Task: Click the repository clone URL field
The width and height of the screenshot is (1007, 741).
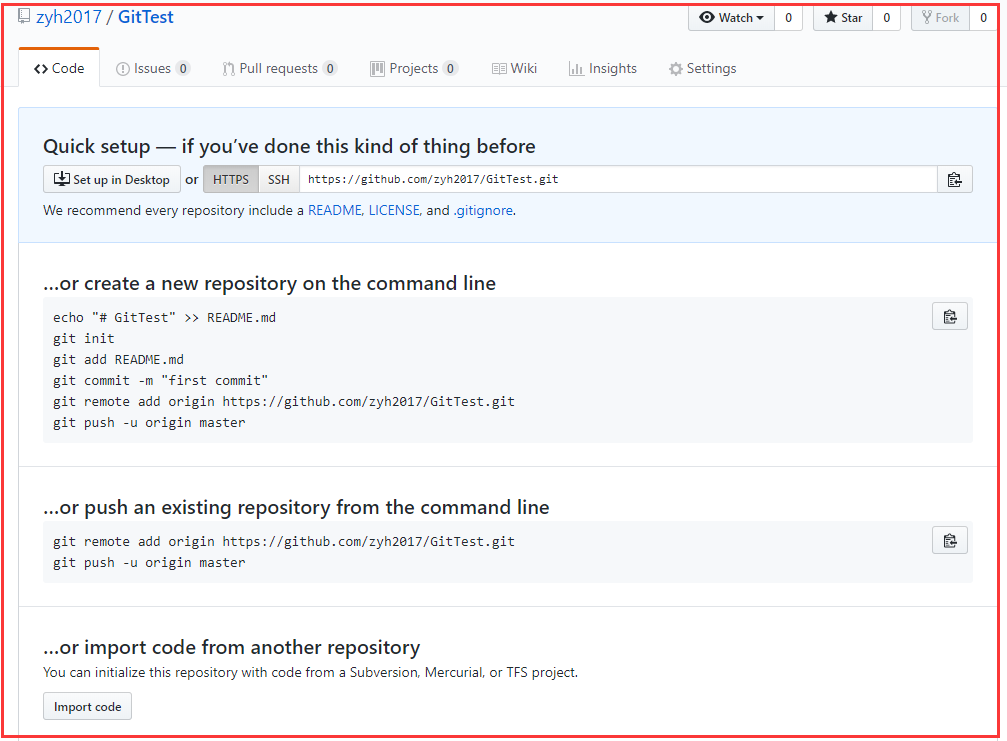Action: tap(618, 179)
